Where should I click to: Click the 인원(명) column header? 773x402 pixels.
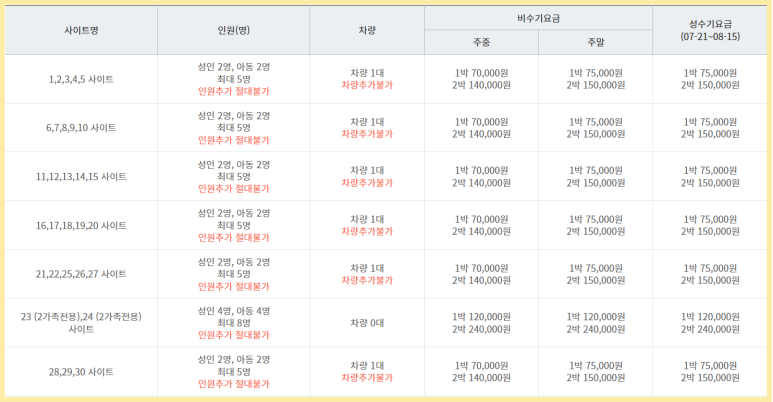click(x=234, y=30)
